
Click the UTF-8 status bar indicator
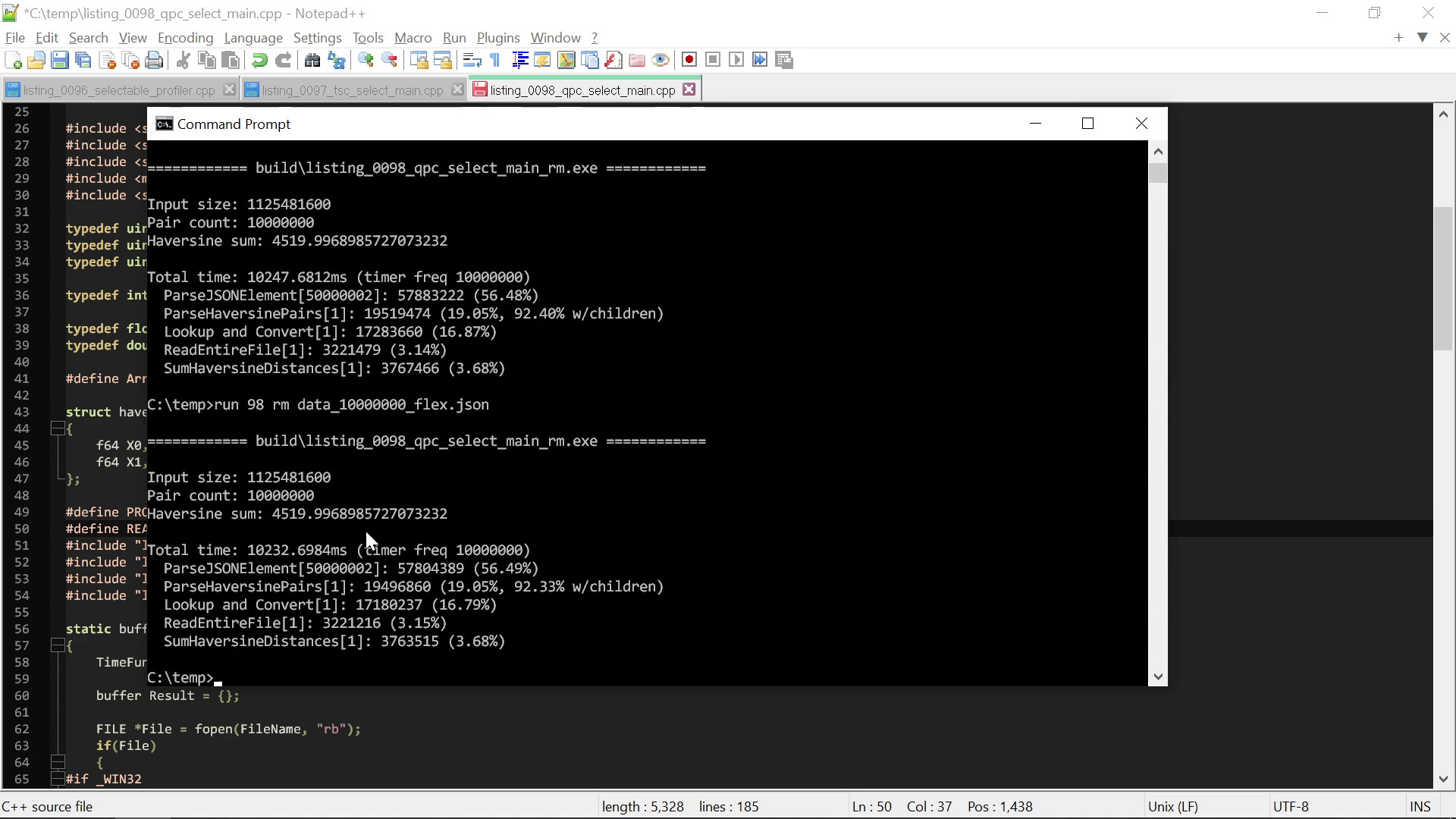click(1293, 806)
